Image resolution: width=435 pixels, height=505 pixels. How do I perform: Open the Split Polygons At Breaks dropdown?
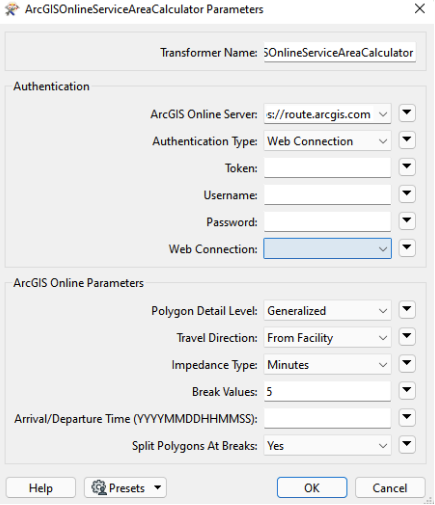pos(327,446)
